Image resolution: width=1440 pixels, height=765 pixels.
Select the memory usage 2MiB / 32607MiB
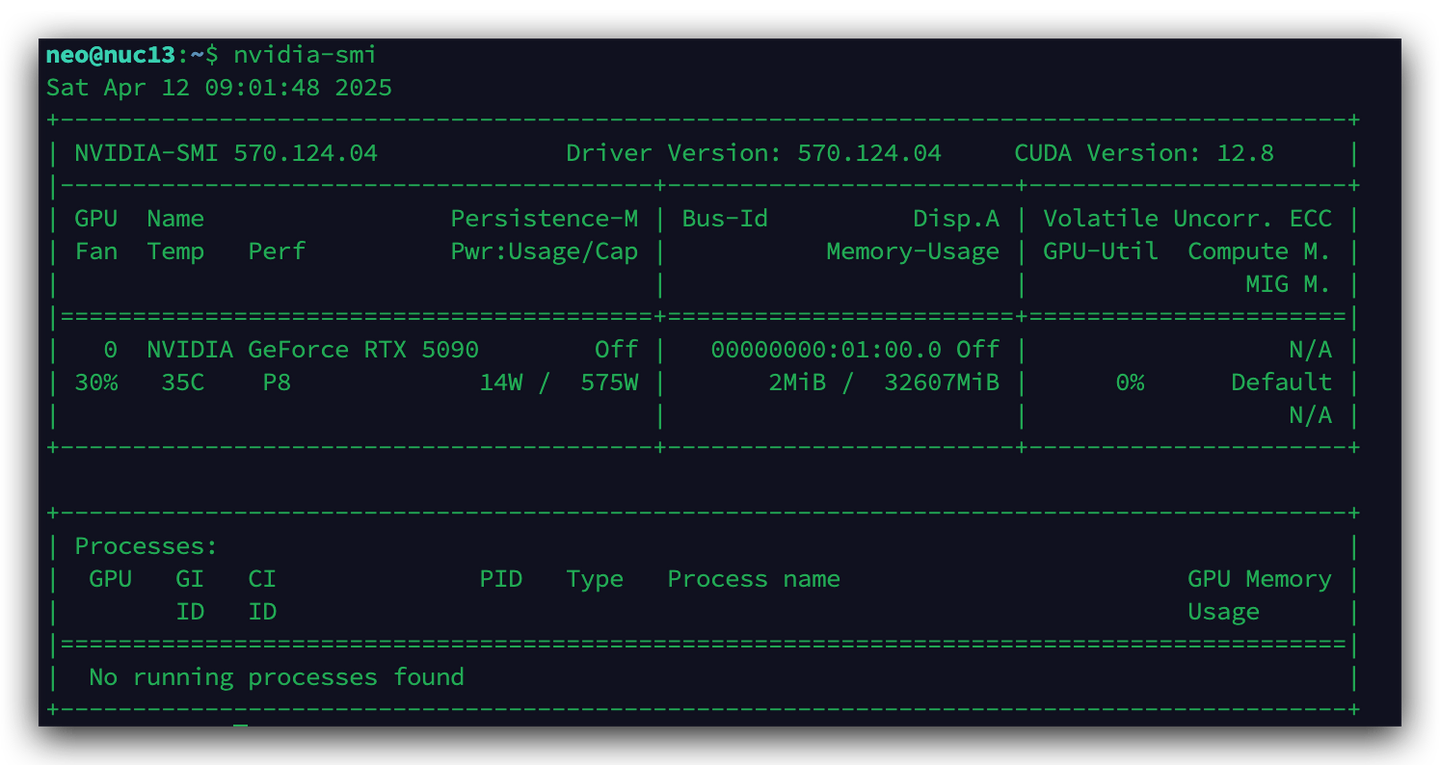click(884, 382)
